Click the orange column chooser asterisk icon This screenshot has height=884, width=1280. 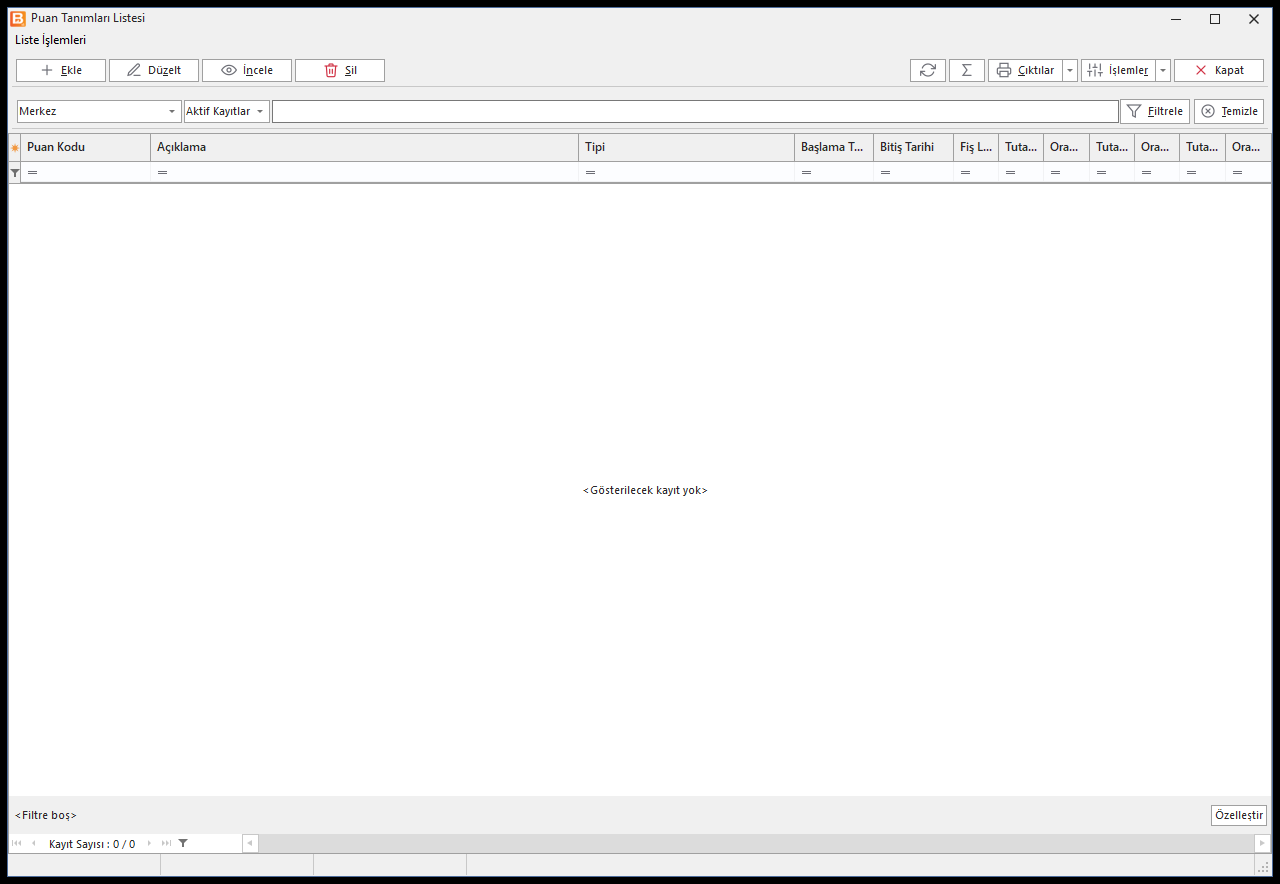(15, 148)
